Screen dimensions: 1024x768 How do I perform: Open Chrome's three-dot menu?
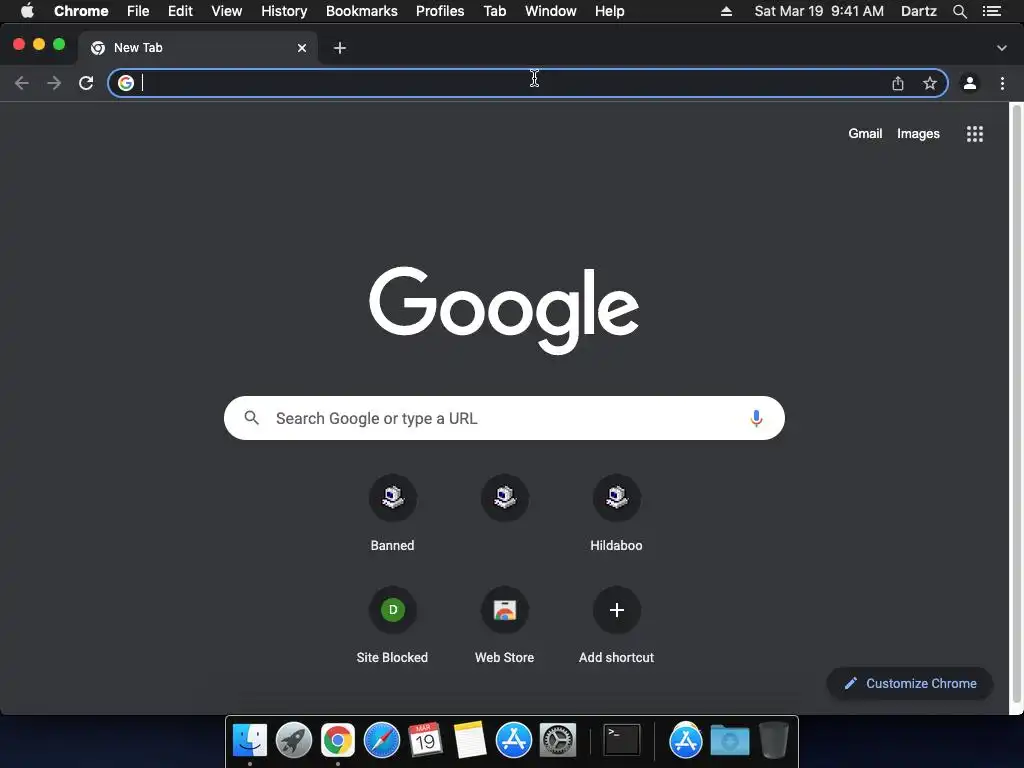tap(1002, 83)
